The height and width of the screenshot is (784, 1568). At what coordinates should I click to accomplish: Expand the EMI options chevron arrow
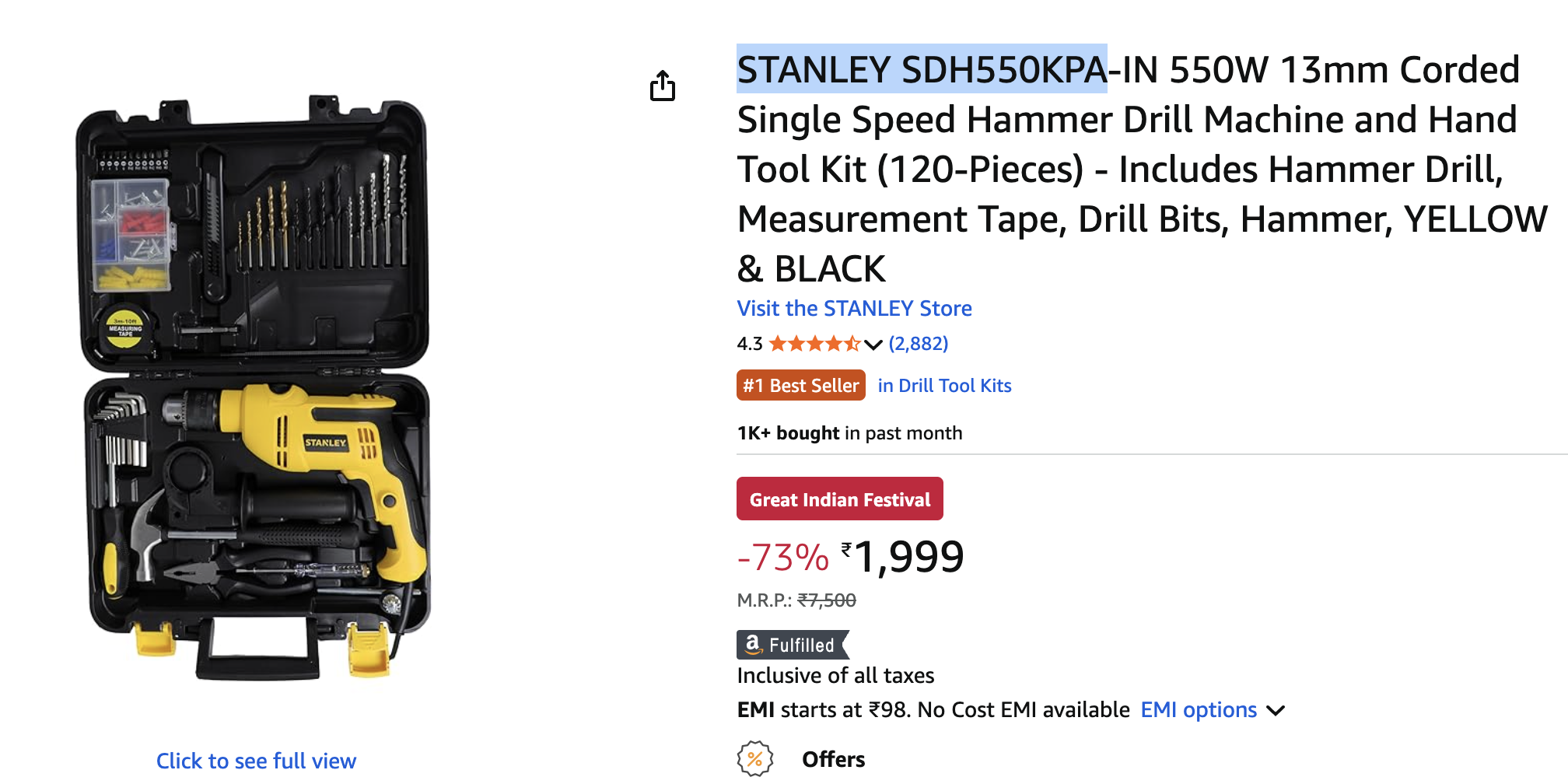tap(1276, 710)
